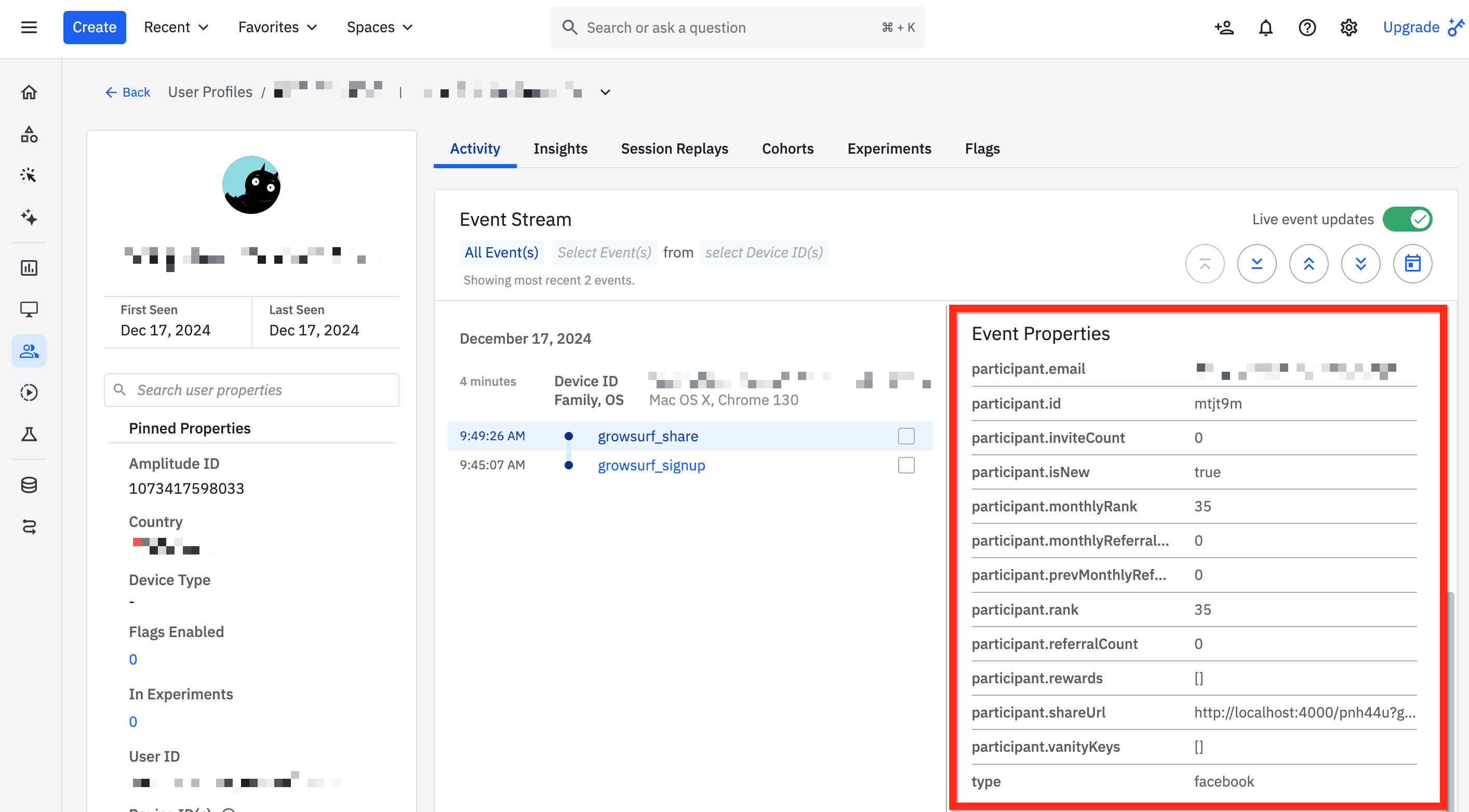Open the Home icon in sidebar
Screen dimensions: 1469x812
[29, 92]
